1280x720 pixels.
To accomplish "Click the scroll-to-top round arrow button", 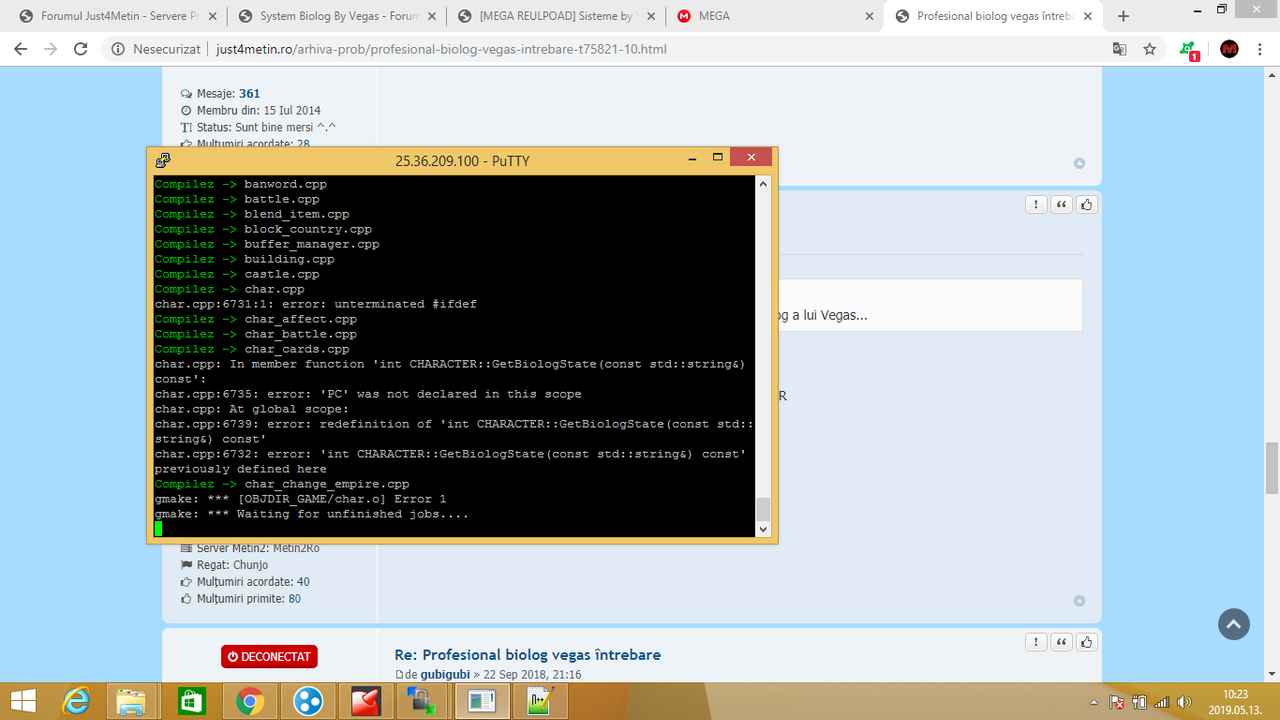I will (1234, 624).
